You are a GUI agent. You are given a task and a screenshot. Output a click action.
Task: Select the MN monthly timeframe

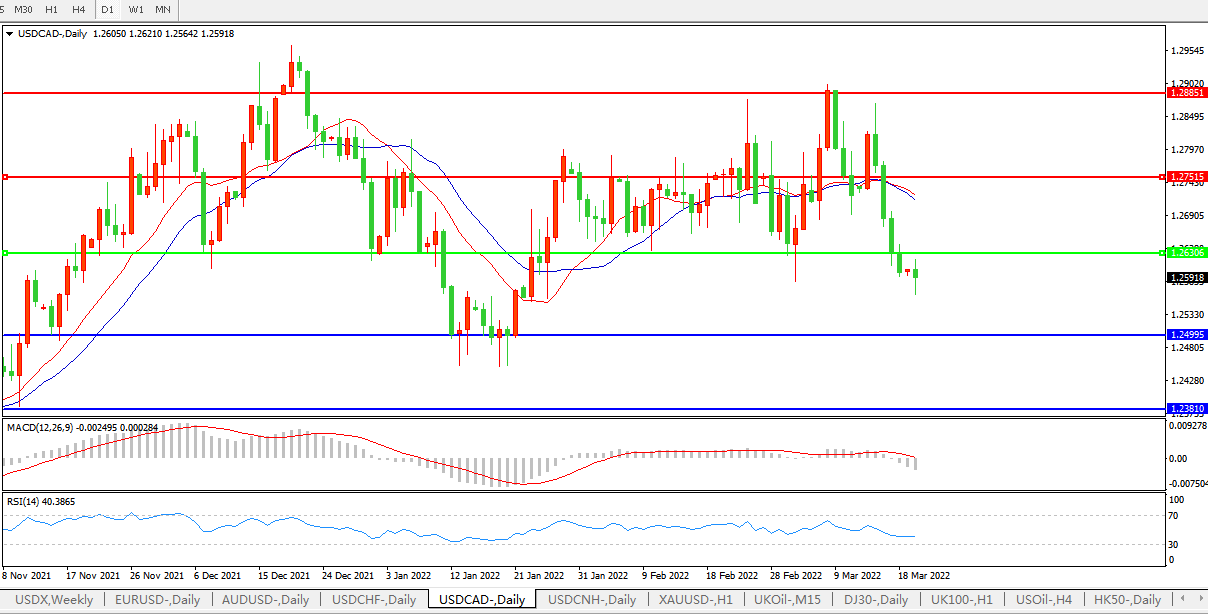163,9
